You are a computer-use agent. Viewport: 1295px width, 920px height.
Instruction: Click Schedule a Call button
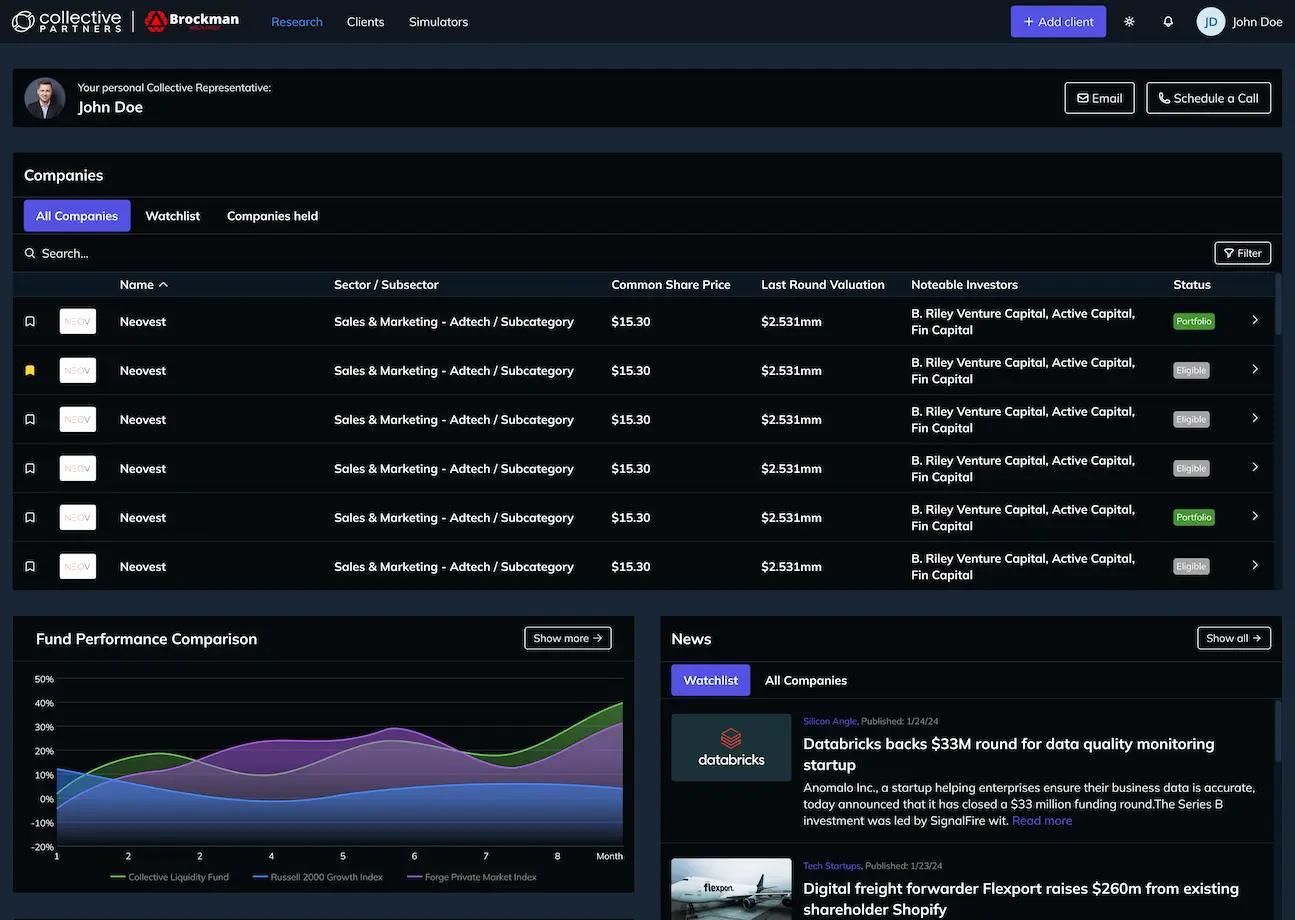pyautogui.click(x=1209, y=98)
